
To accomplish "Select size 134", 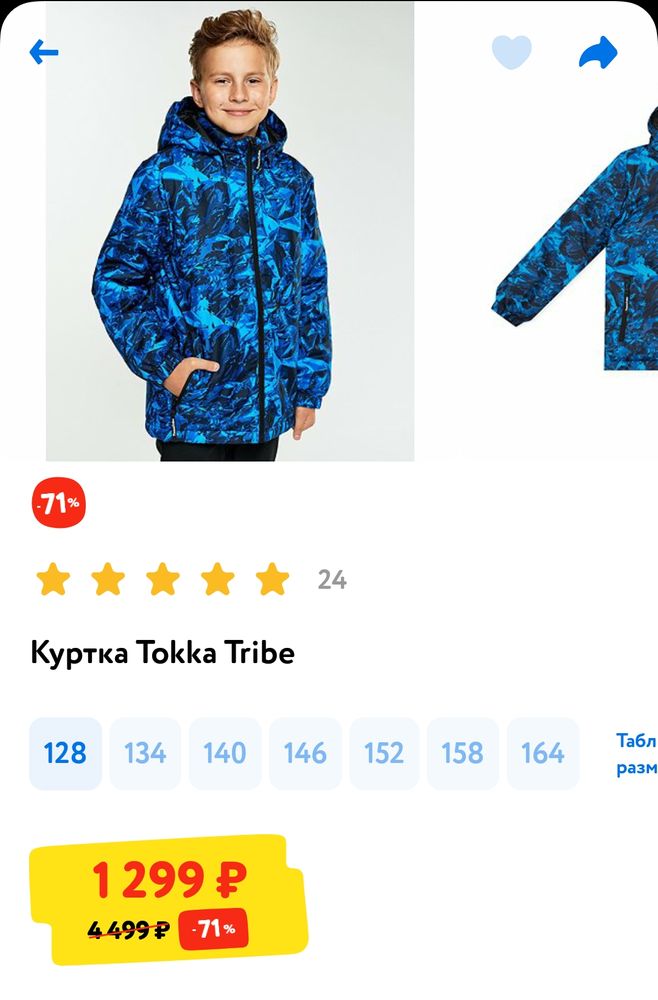I will pyautogui.click(x=145, y=753).
